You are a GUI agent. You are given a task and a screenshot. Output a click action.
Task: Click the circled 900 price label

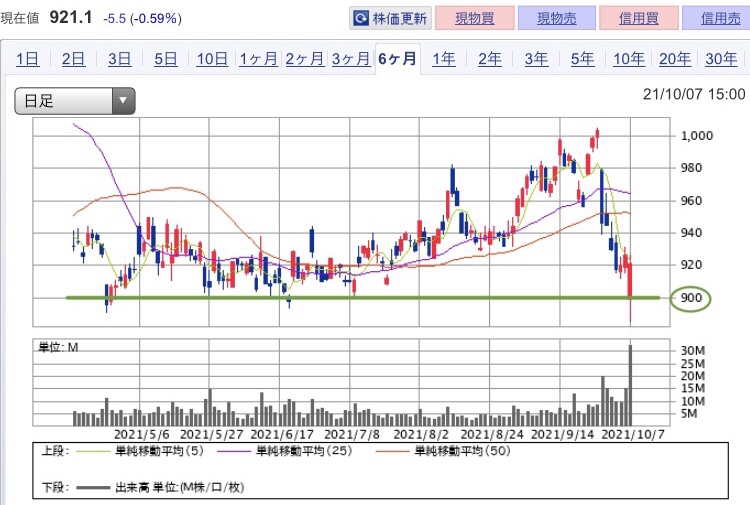point(691,299)
